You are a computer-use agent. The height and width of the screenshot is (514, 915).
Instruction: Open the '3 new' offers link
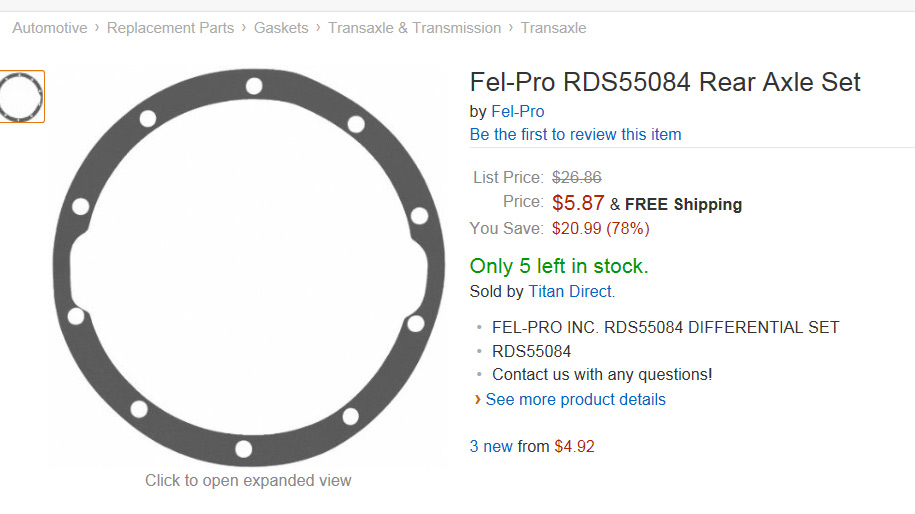(x=491, y=447)
